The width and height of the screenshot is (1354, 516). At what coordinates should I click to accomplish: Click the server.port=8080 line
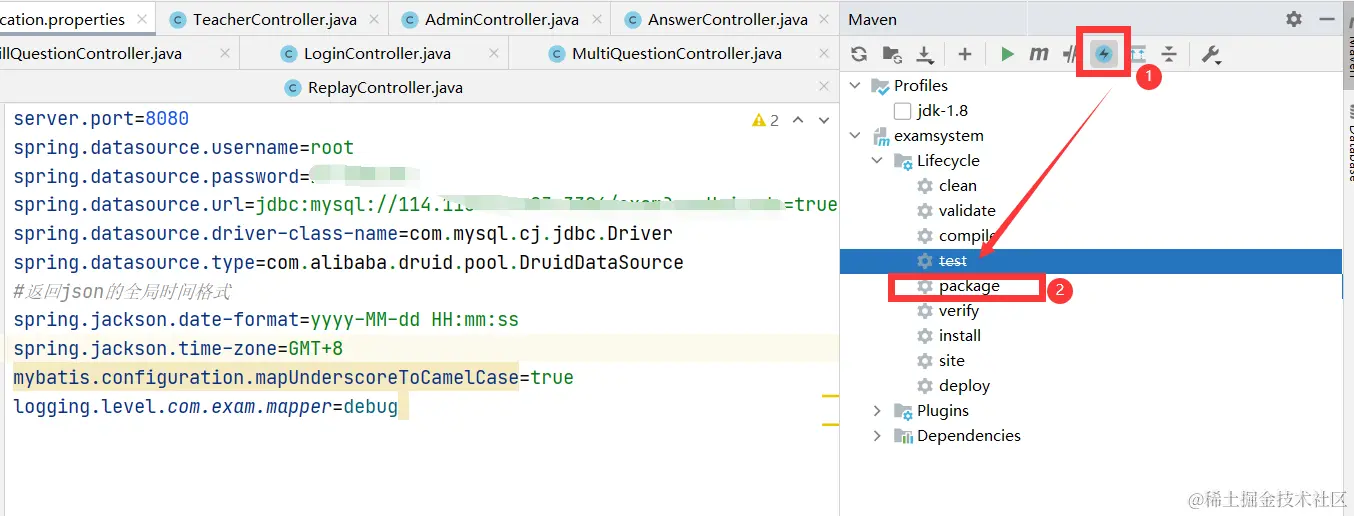coord(101,119)
